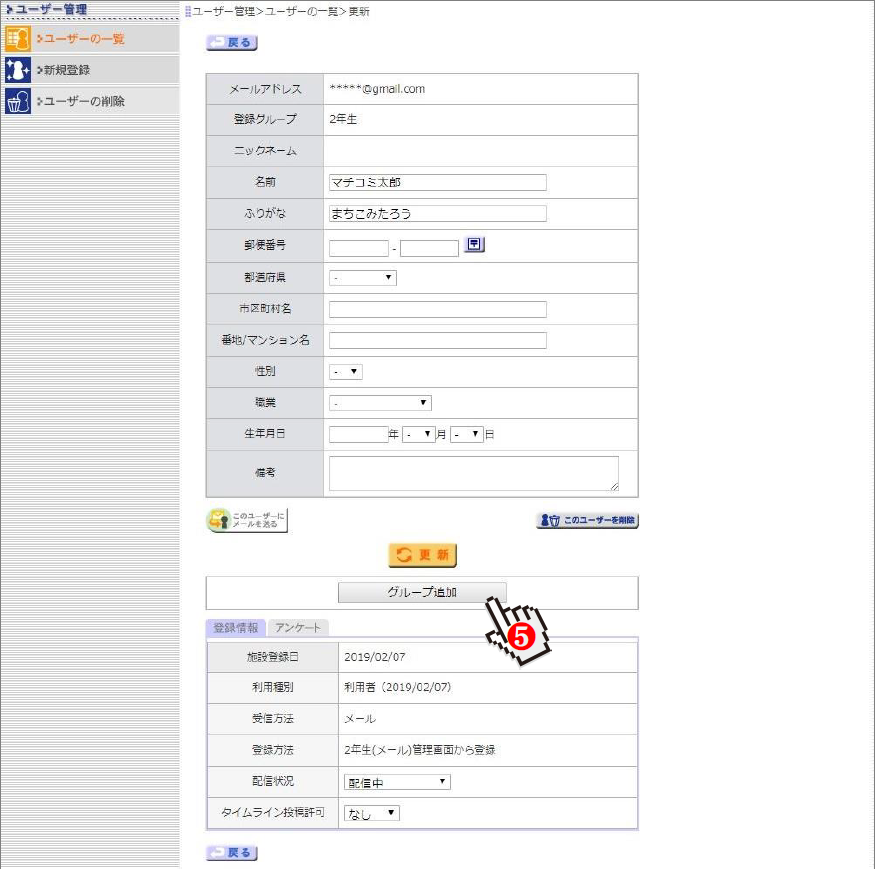Open the 性別 gender dropdown

(346, 372)
